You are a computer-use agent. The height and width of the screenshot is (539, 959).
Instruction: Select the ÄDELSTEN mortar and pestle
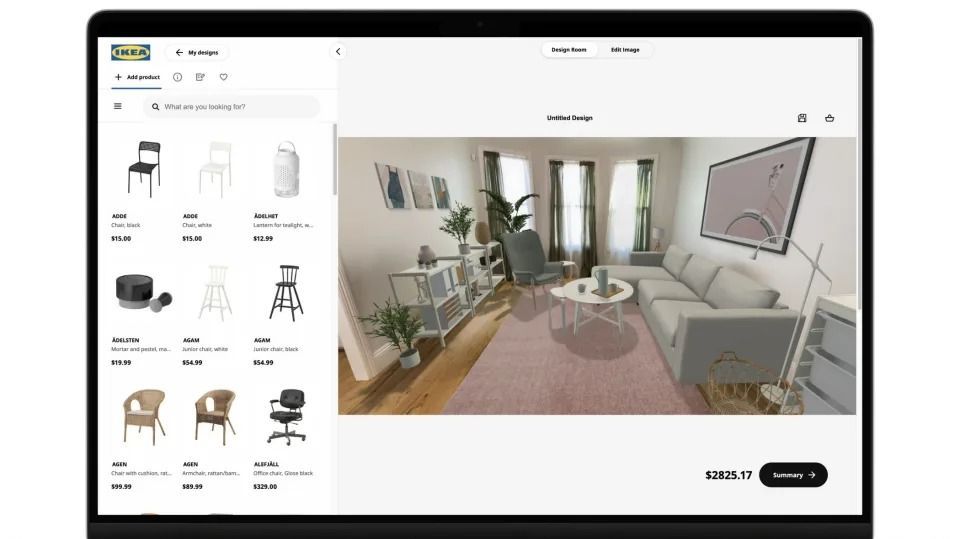(x=144, y=293)
